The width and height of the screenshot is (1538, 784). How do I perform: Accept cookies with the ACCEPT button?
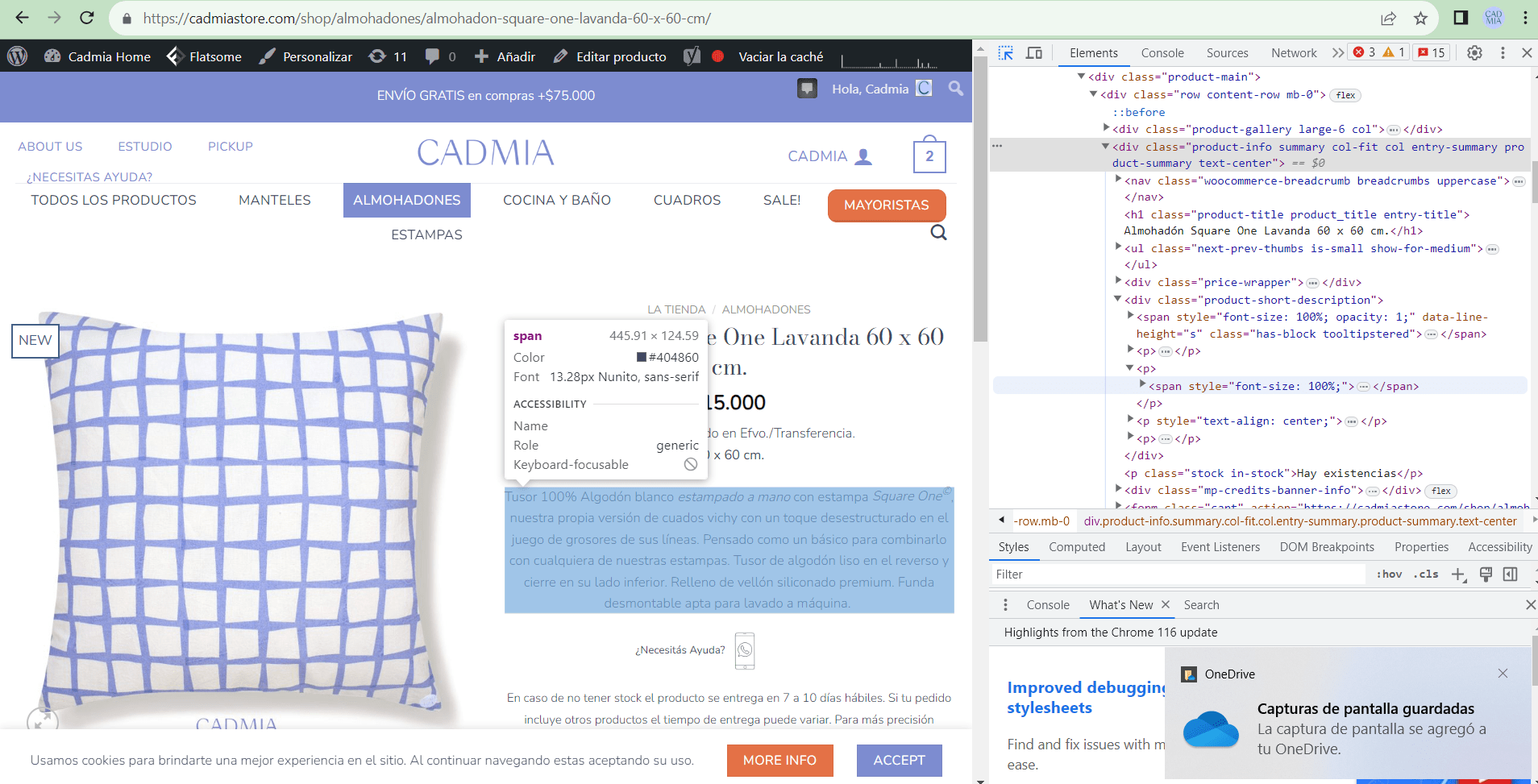(x=900, y=761)
